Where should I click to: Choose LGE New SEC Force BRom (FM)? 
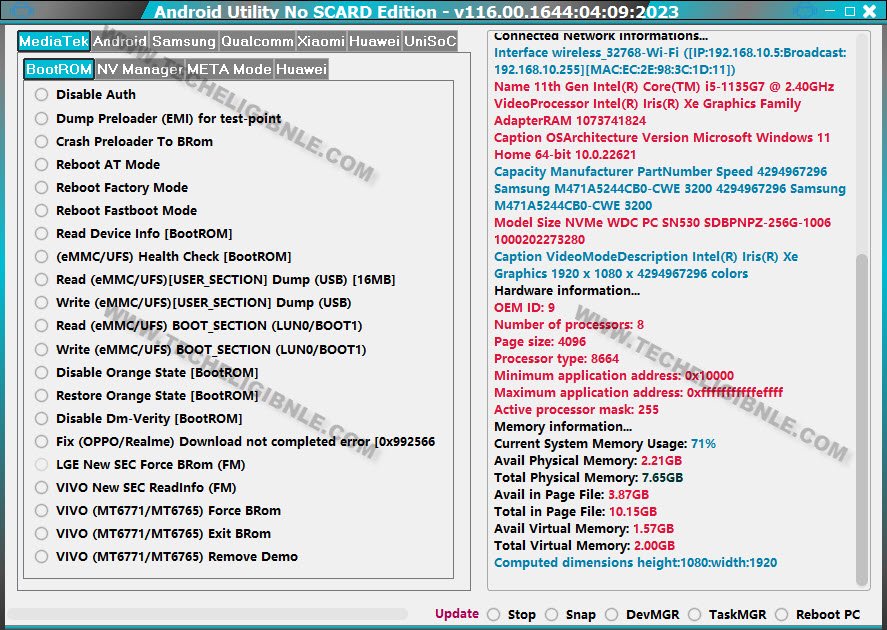tap(41, 465)
